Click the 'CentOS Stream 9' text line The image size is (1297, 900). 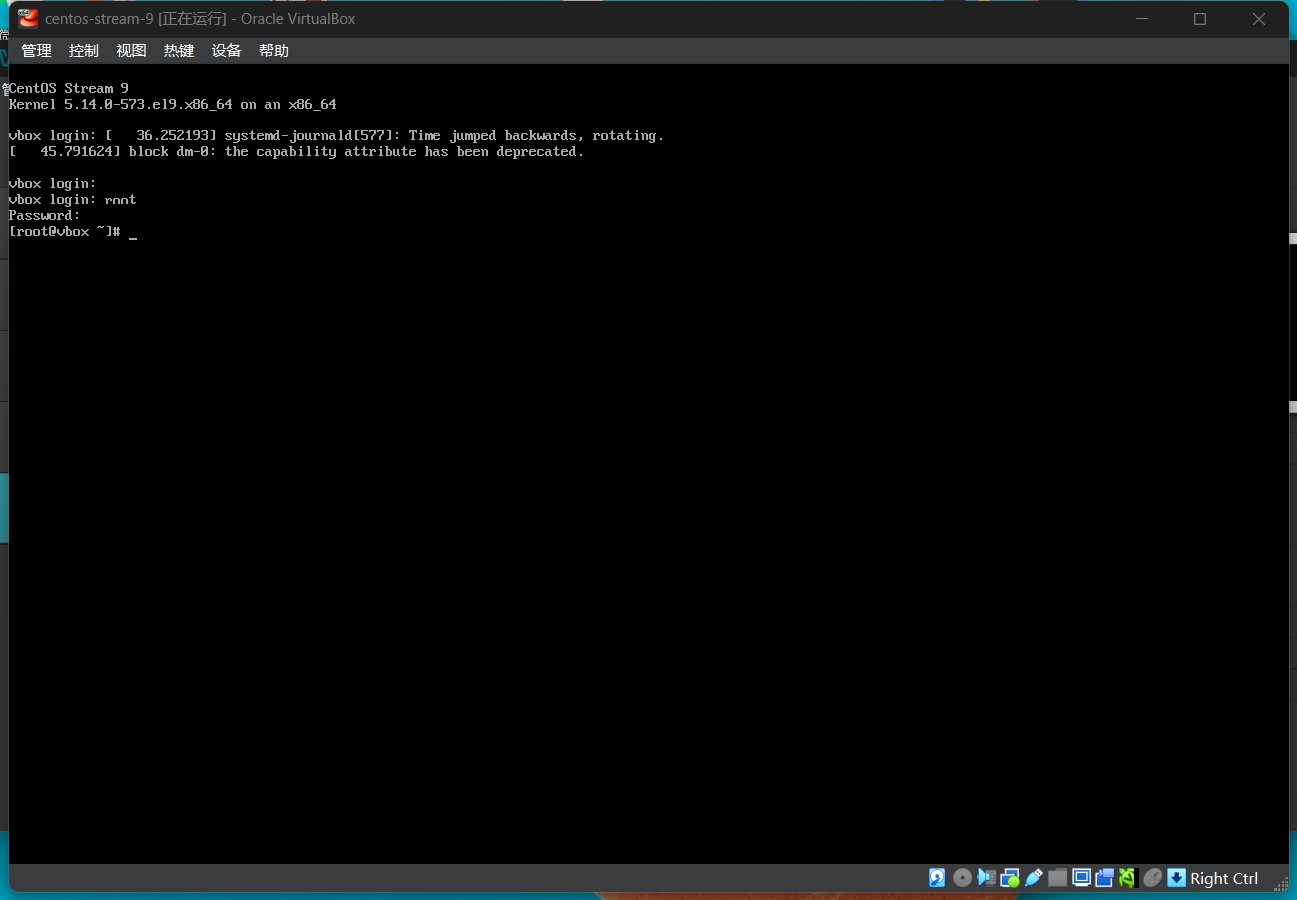tap(69, 88)
